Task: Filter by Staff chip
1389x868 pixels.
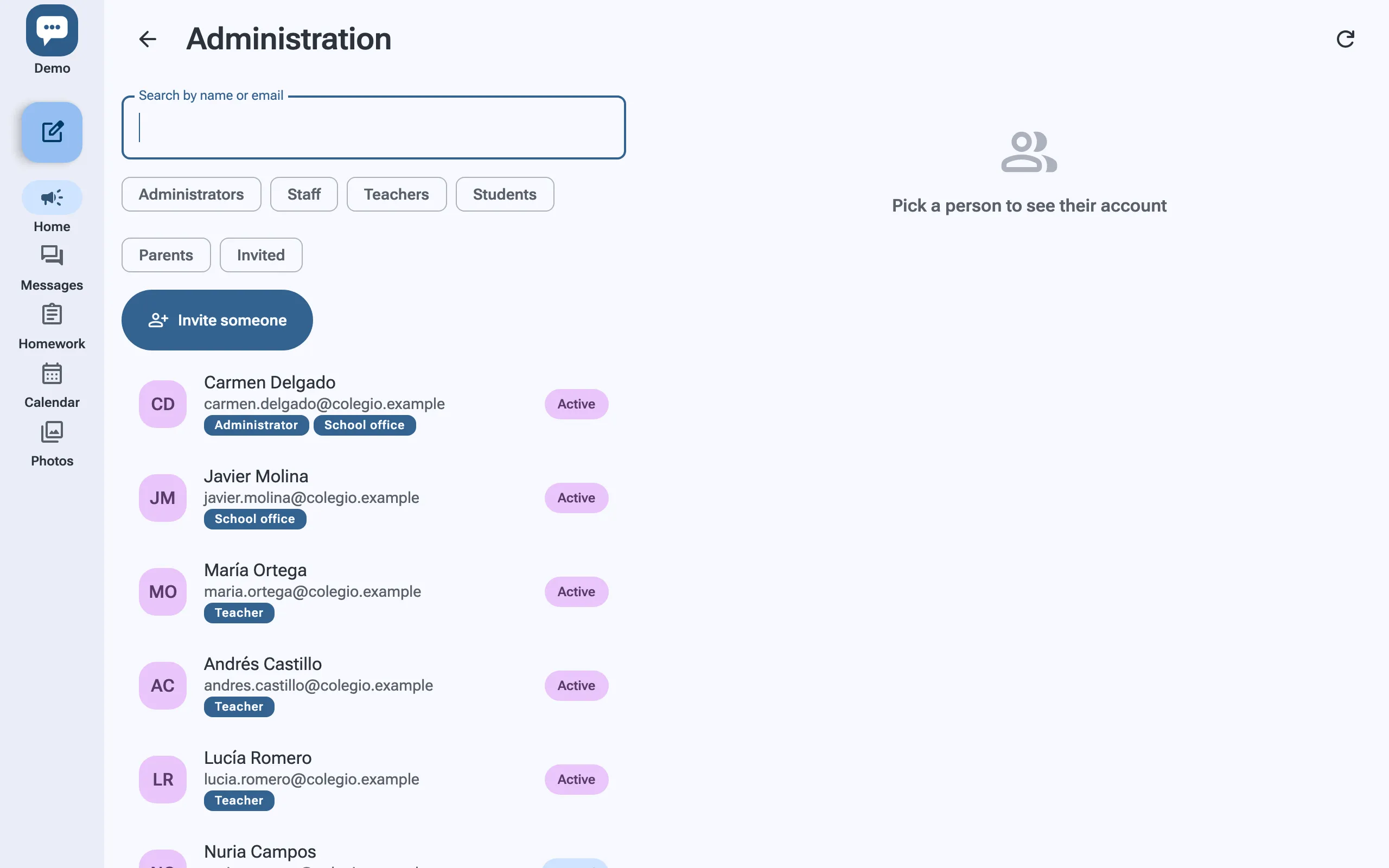Action: (304, 194)
